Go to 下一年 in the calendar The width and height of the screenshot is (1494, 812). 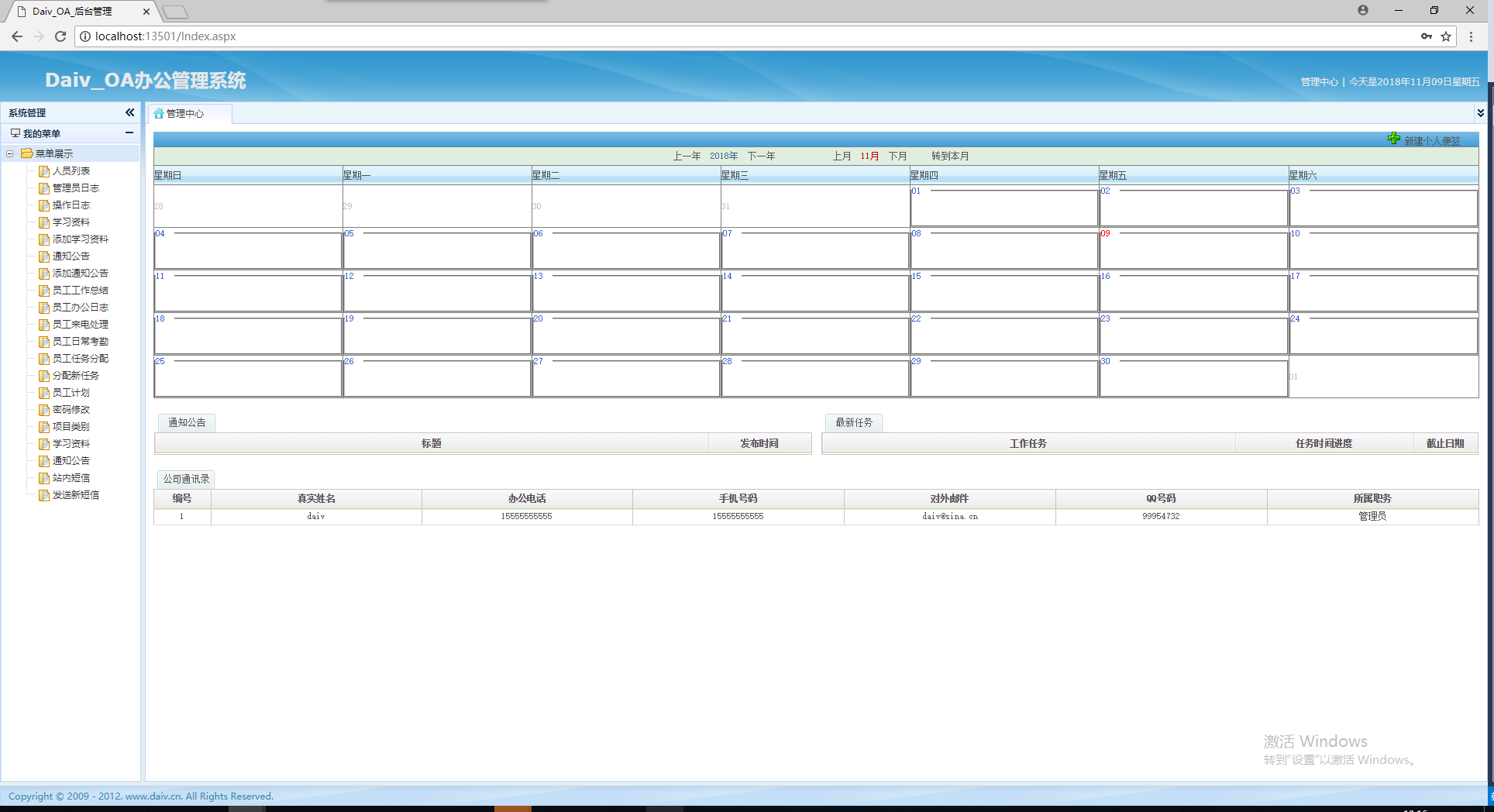(x=761, y=156)
